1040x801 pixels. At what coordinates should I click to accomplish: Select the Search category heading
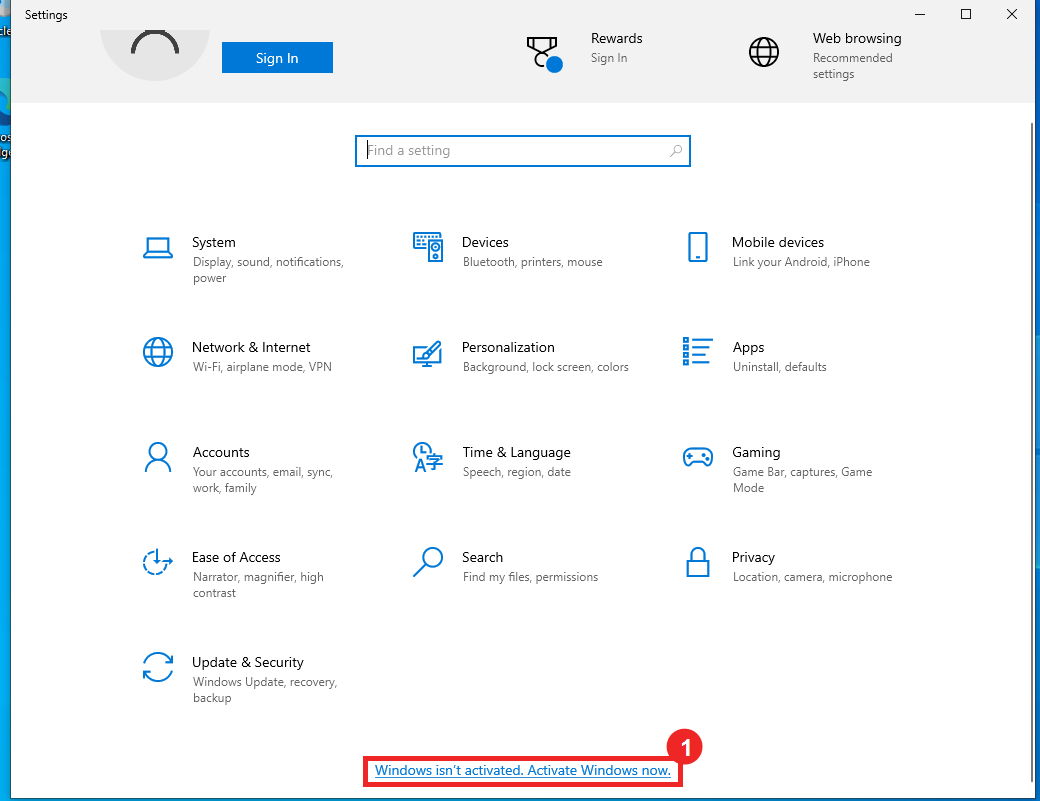tap(483, 558)
